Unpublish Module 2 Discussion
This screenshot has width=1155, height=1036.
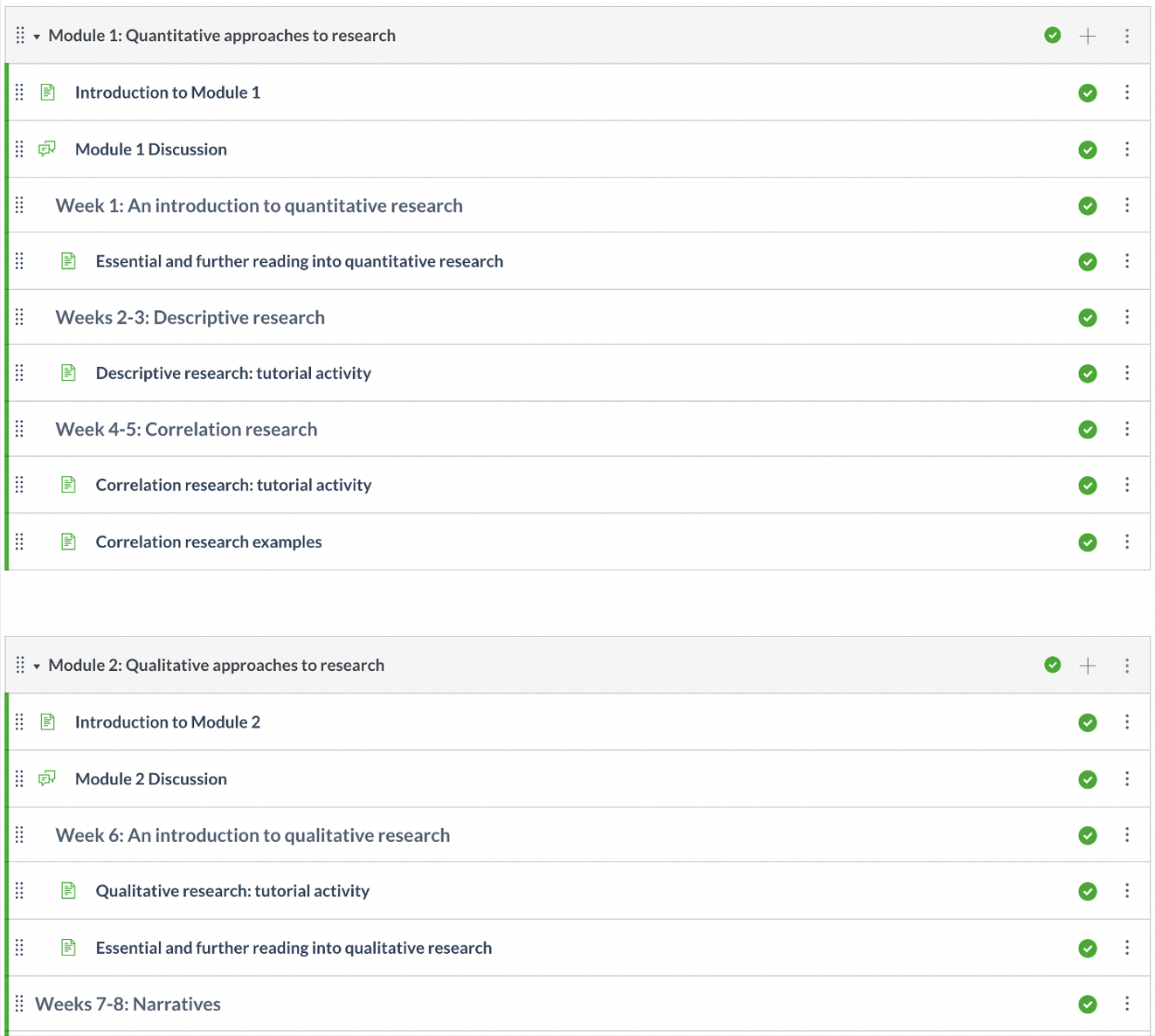[x=1088, y=779]
